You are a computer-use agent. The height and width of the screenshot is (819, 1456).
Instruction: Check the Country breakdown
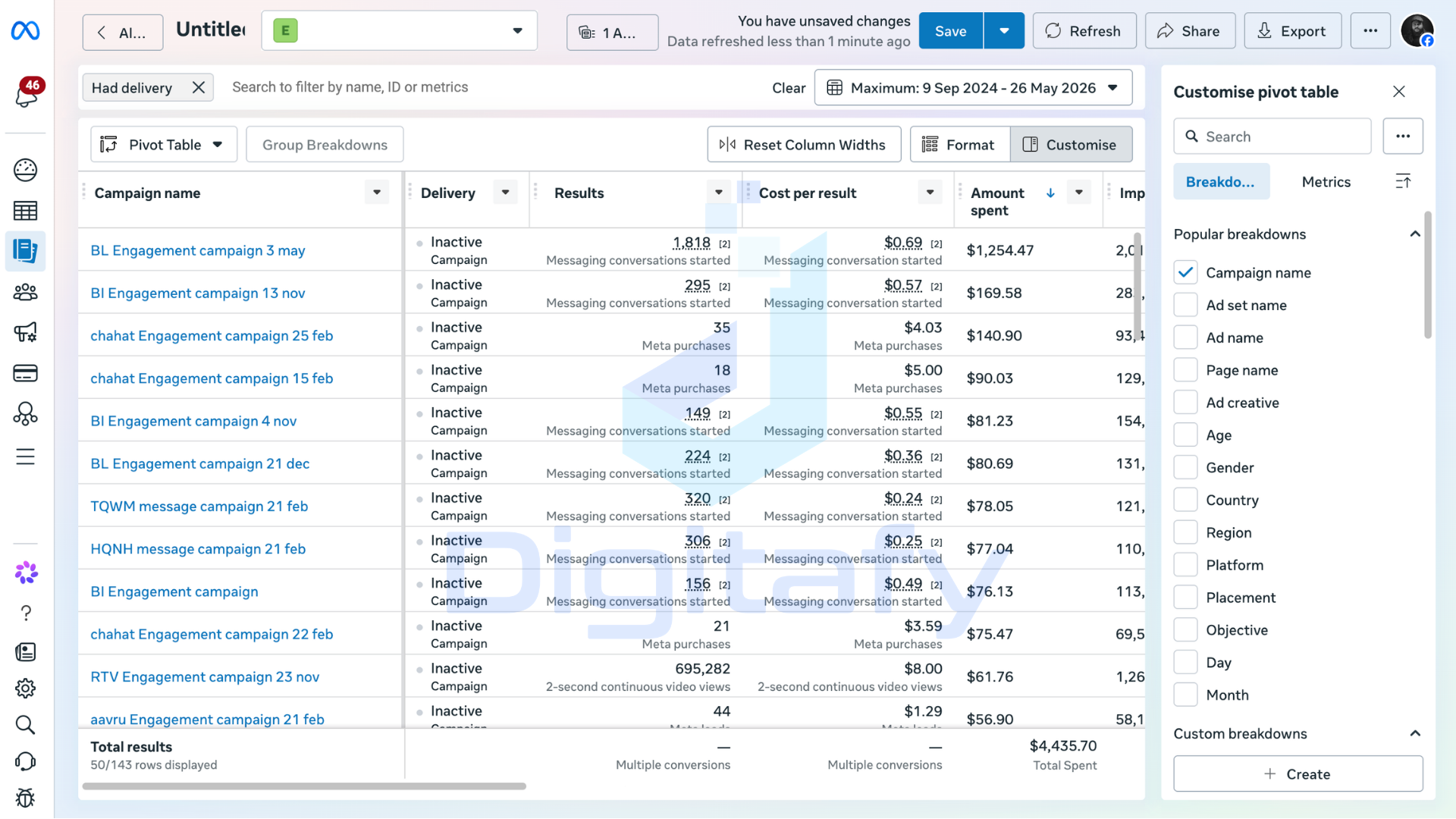point(1186,500)
